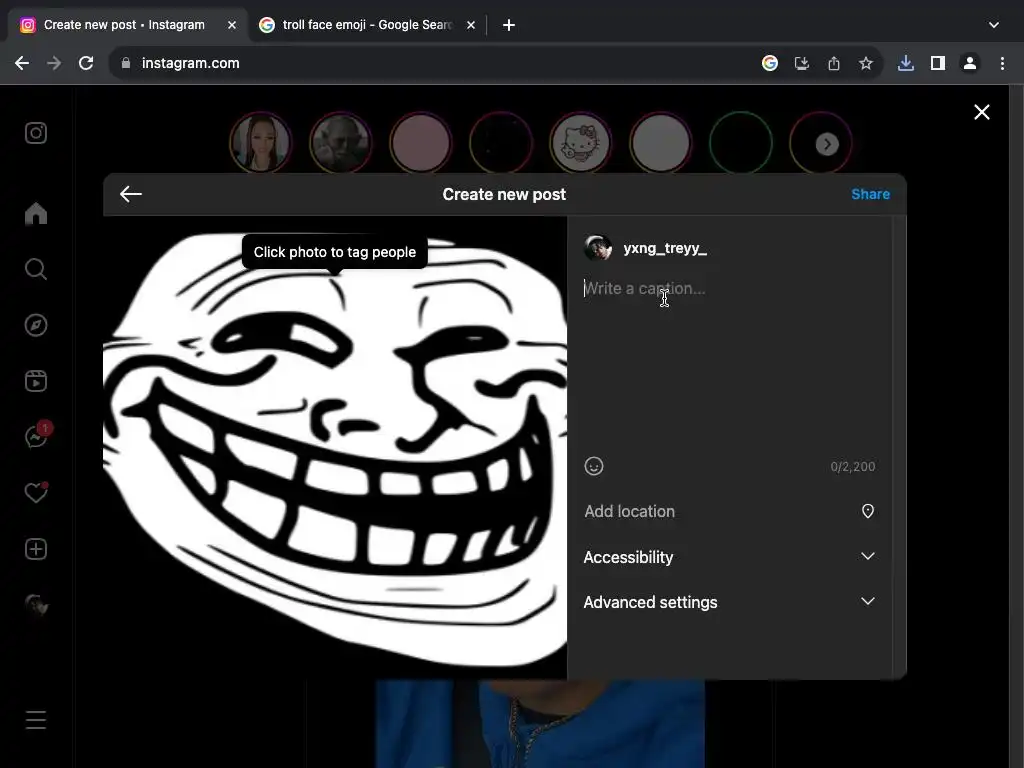The width and height of the screenshot is (1024, 768).
Task: Click the location pin icon
Action: (868, 511)
